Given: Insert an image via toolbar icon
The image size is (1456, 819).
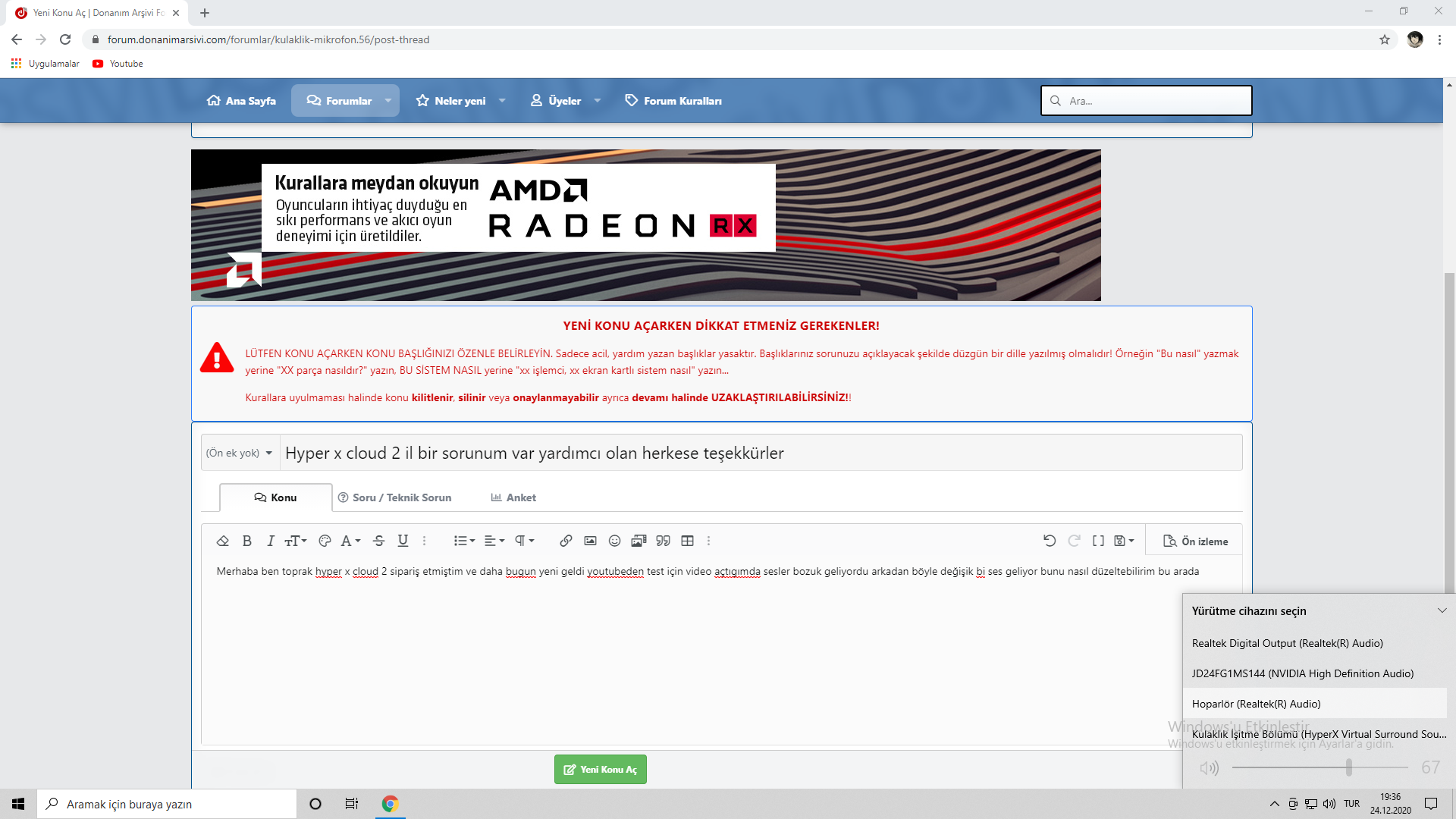Looking at the screenshot, I should coord(590,541).
